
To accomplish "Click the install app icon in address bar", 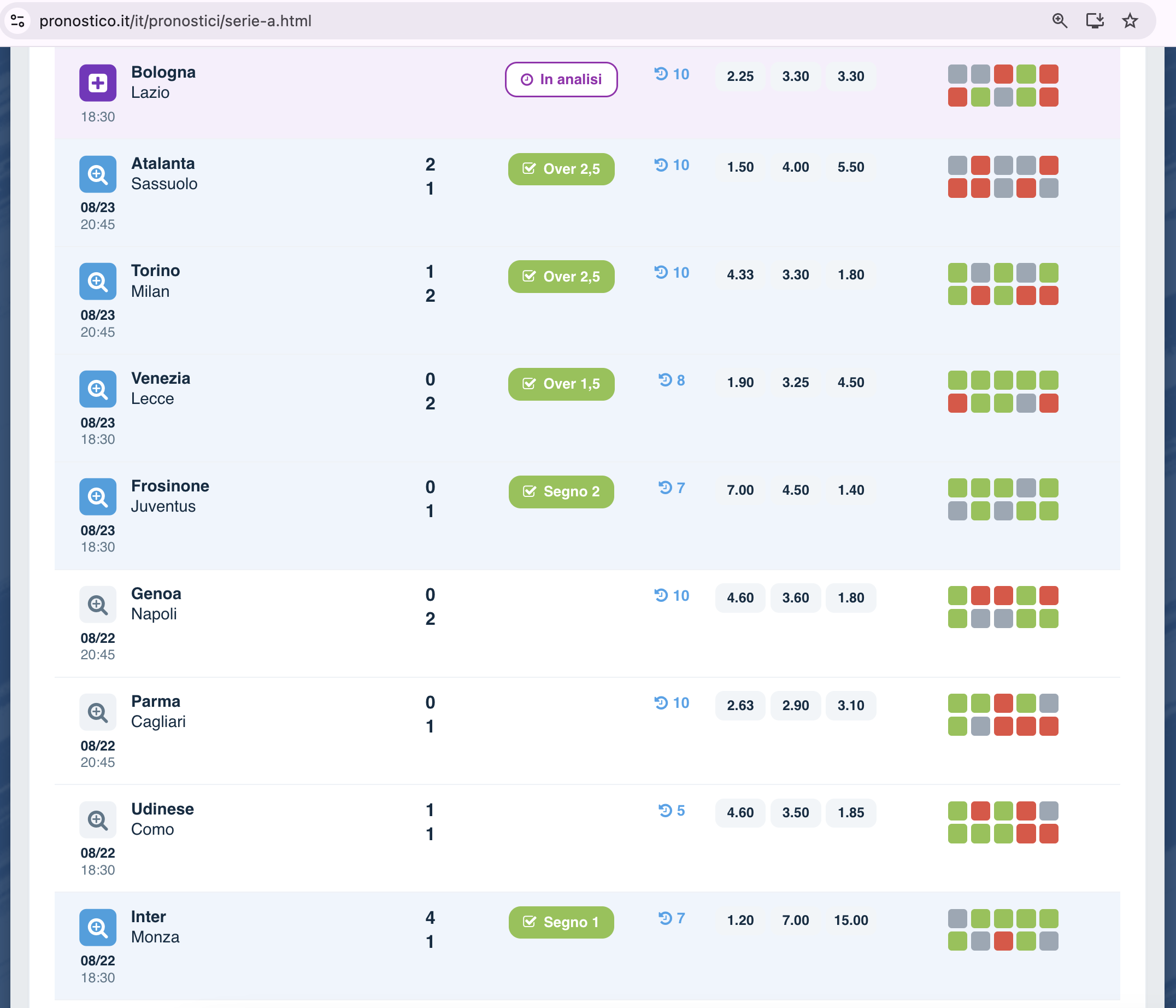I will [x=1095, y=21].
